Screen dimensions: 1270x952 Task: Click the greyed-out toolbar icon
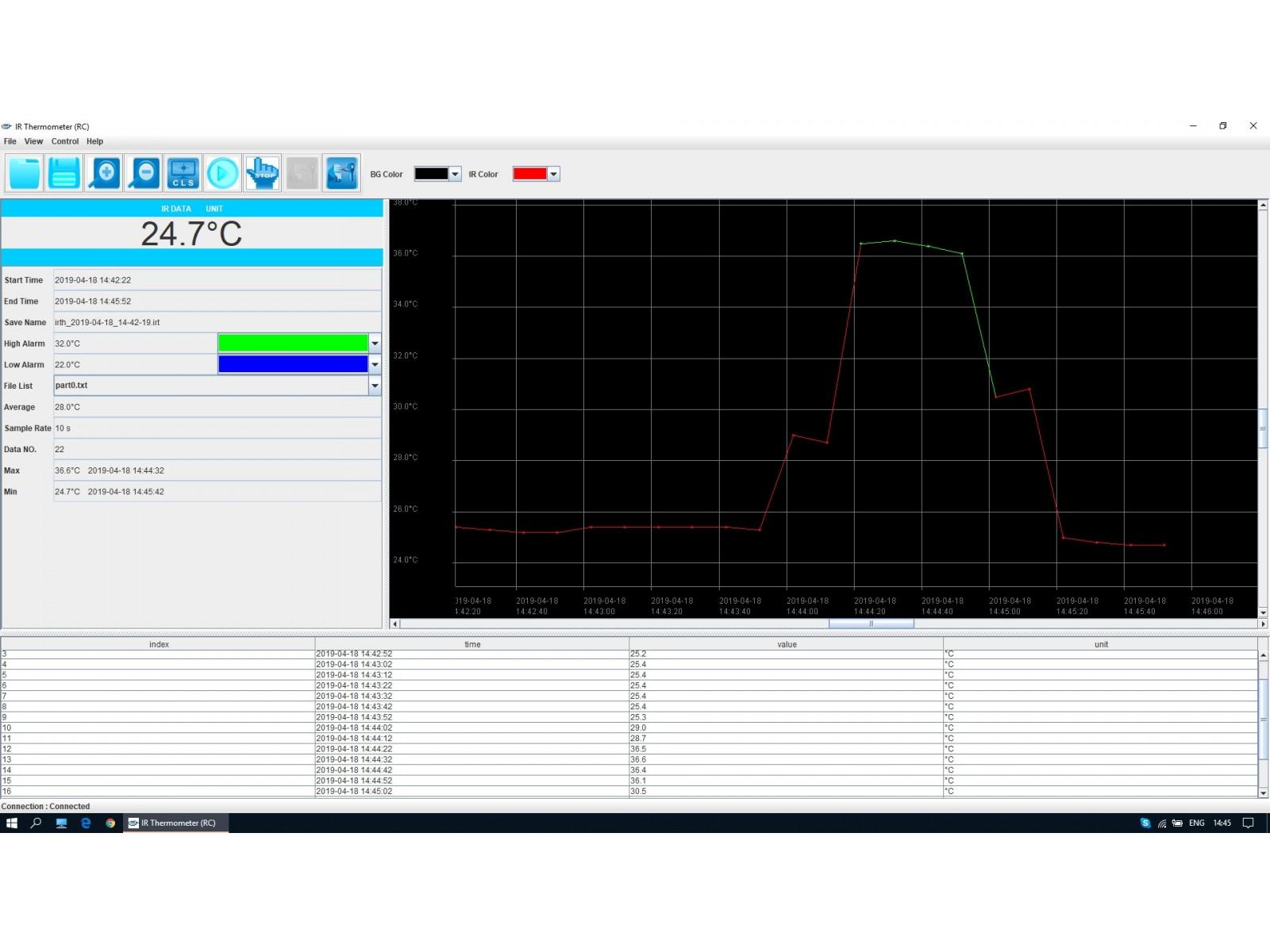(302, 173)
